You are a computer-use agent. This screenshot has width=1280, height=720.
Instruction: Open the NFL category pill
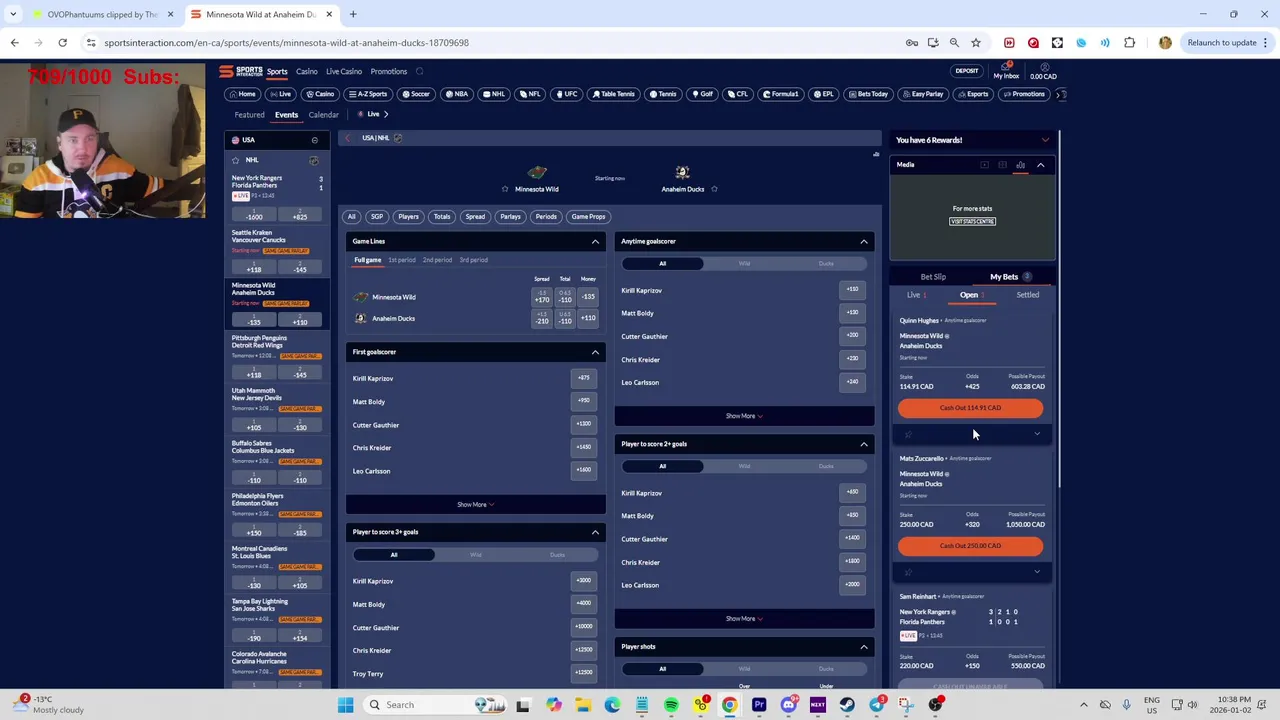coord(530,94)
